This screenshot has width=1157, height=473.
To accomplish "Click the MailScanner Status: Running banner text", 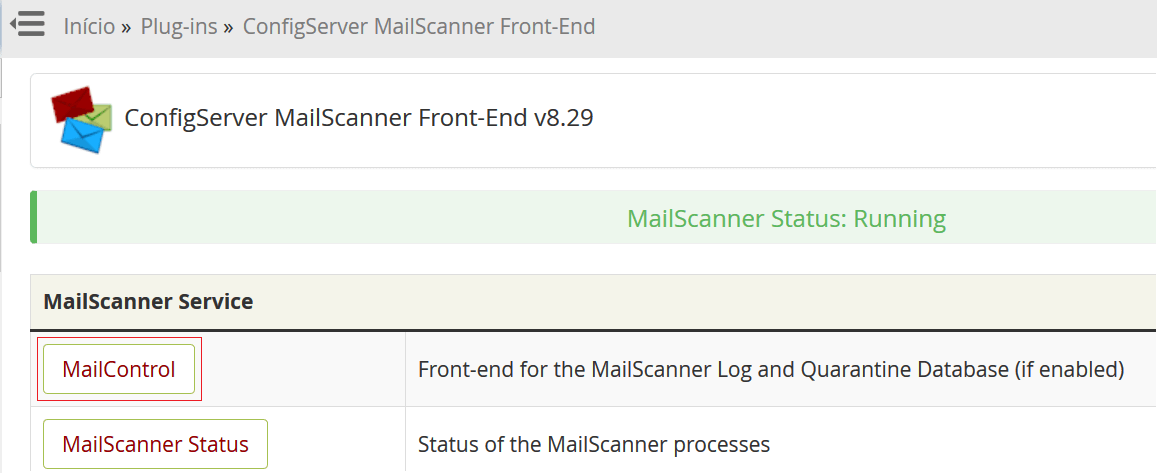I will [x=787, y=218].
